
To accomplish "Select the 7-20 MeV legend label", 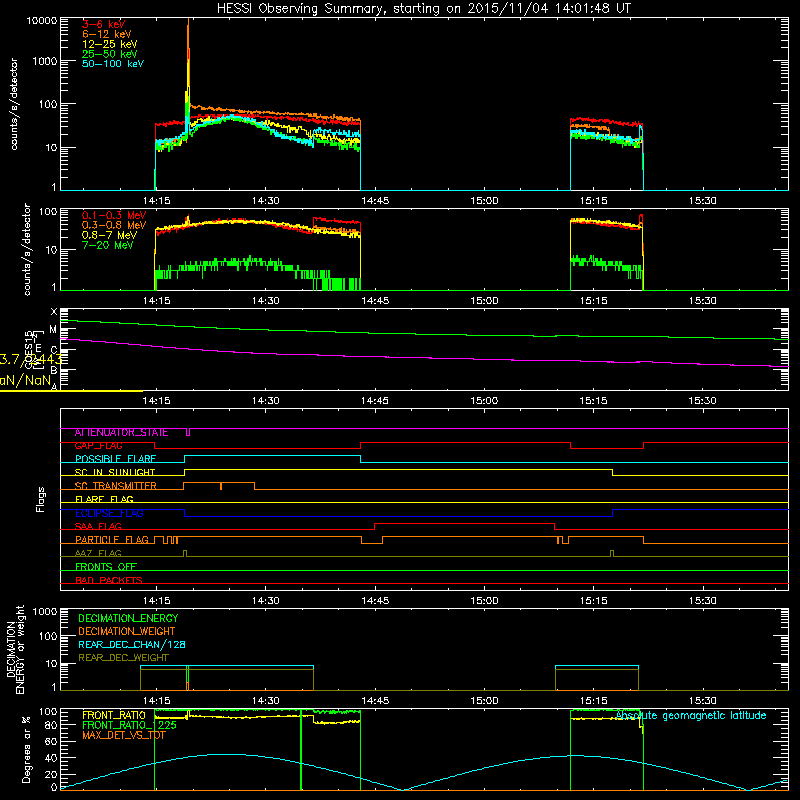I will 108,245.
